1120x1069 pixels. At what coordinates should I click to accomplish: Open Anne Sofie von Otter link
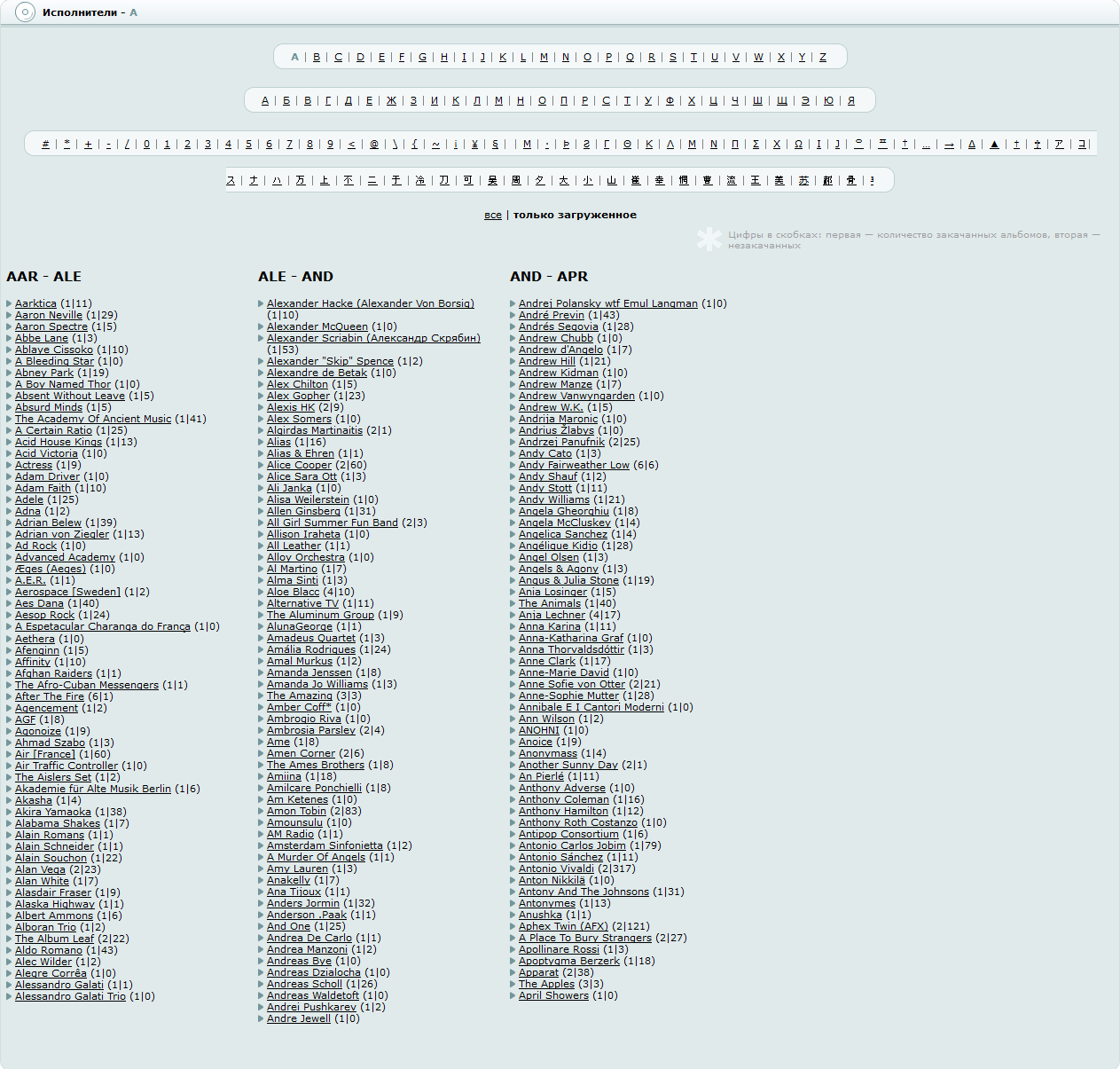572,684
